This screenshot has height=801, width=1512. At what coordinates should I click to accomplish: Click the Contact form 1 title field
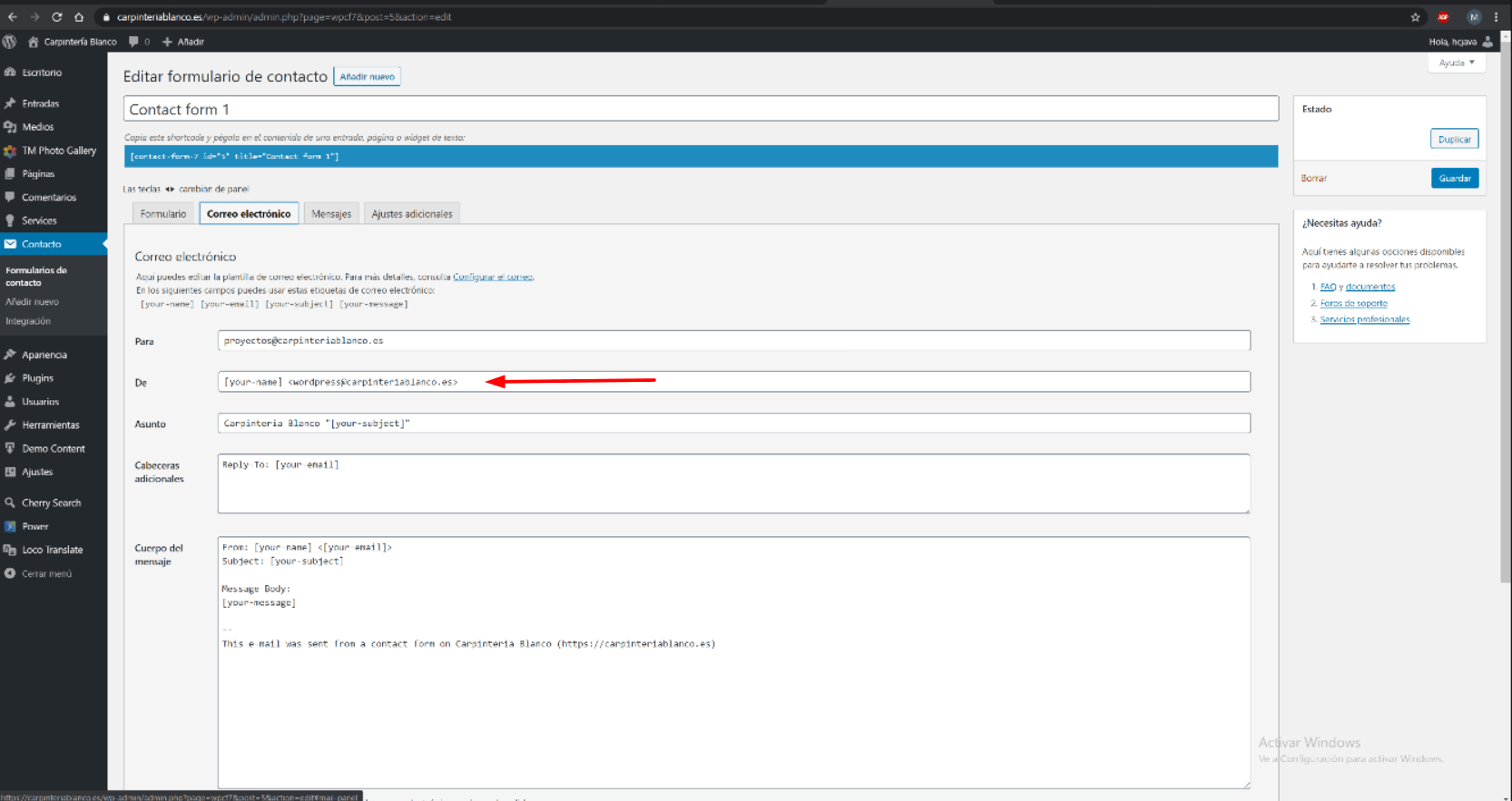pyautogui.click(x=701, y=109)
